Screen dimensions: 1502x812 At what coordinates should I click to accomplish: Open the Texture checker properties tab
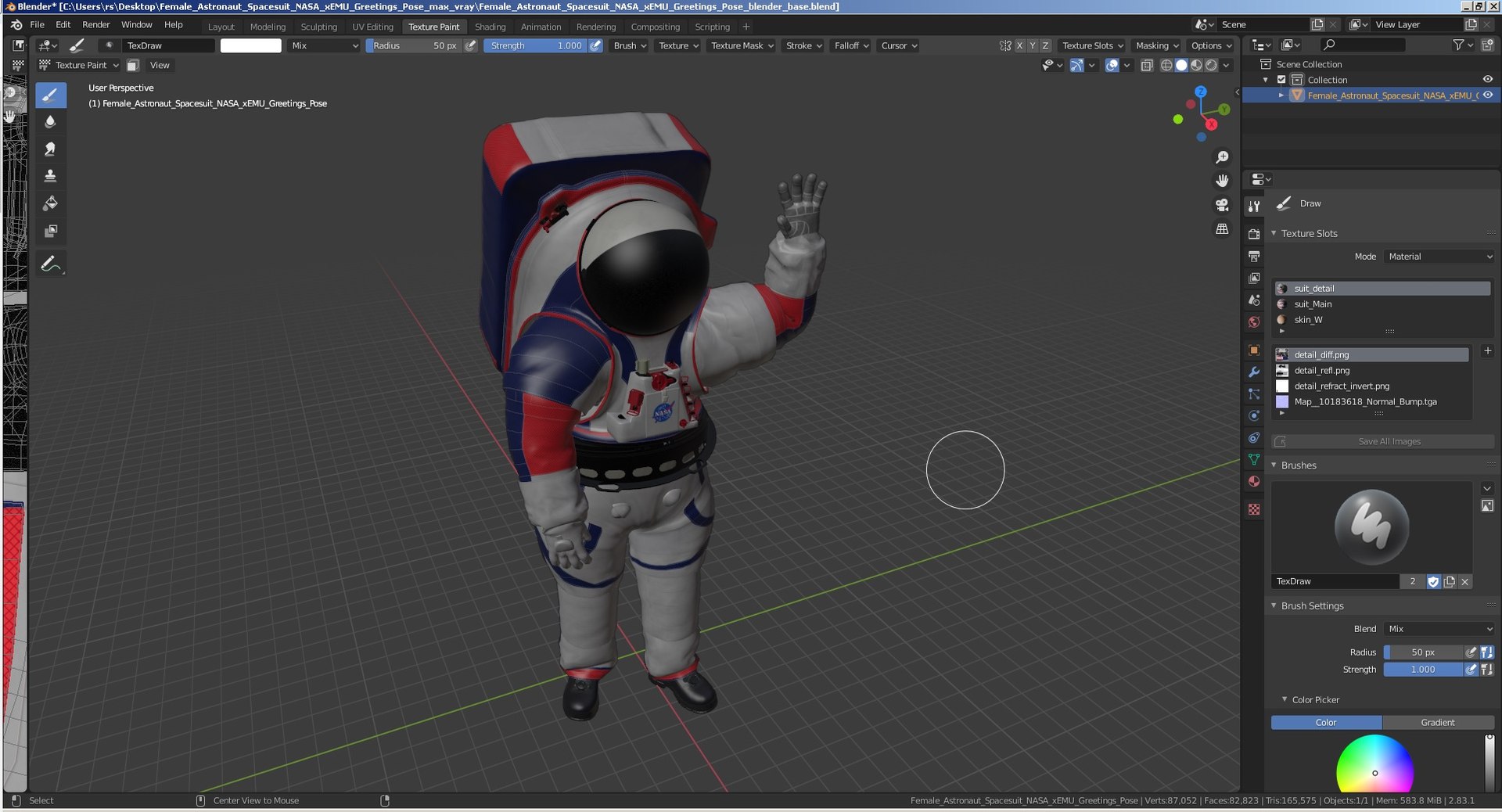point(1254,509)
